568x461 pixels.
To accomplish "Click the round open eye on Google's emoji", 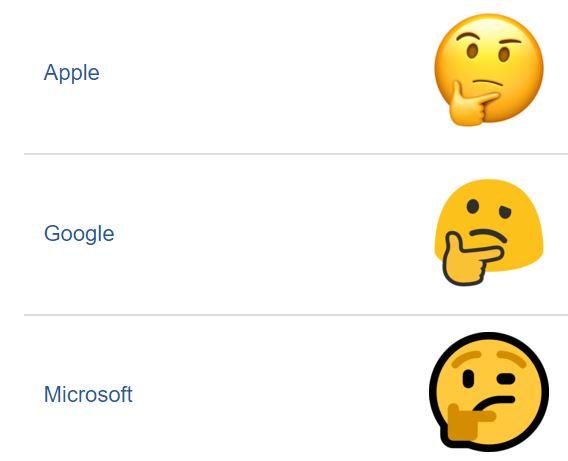I will point(473,206).
